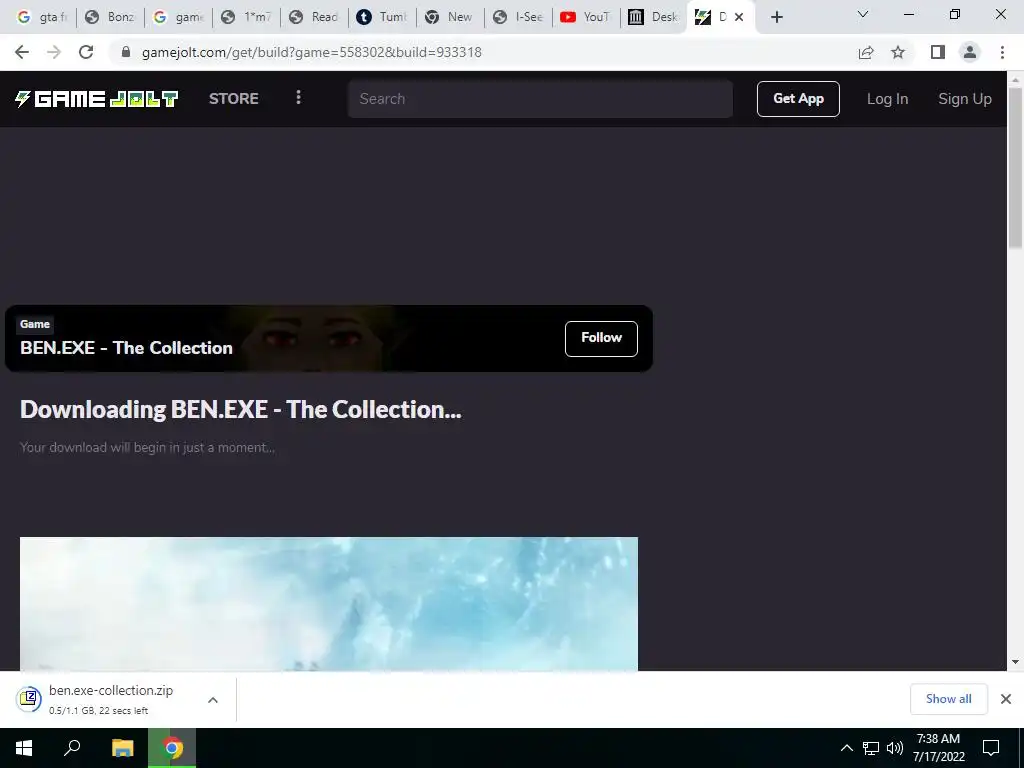Close the current Game Jolt tab
The image size is (1024, 768).
tap(739, 17)
